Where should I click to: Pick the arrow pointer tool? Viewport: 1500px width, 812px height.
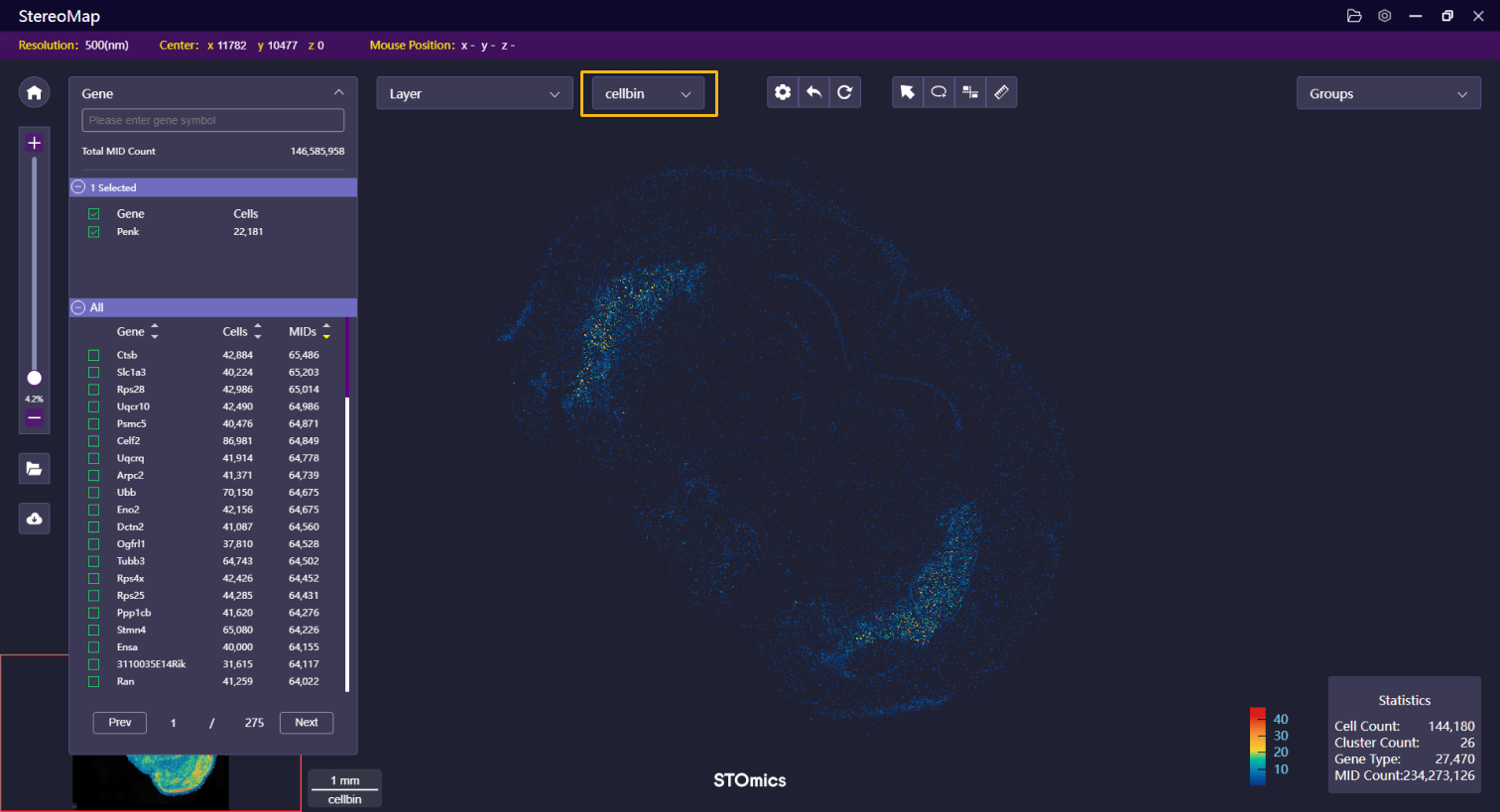pos(907,92)
